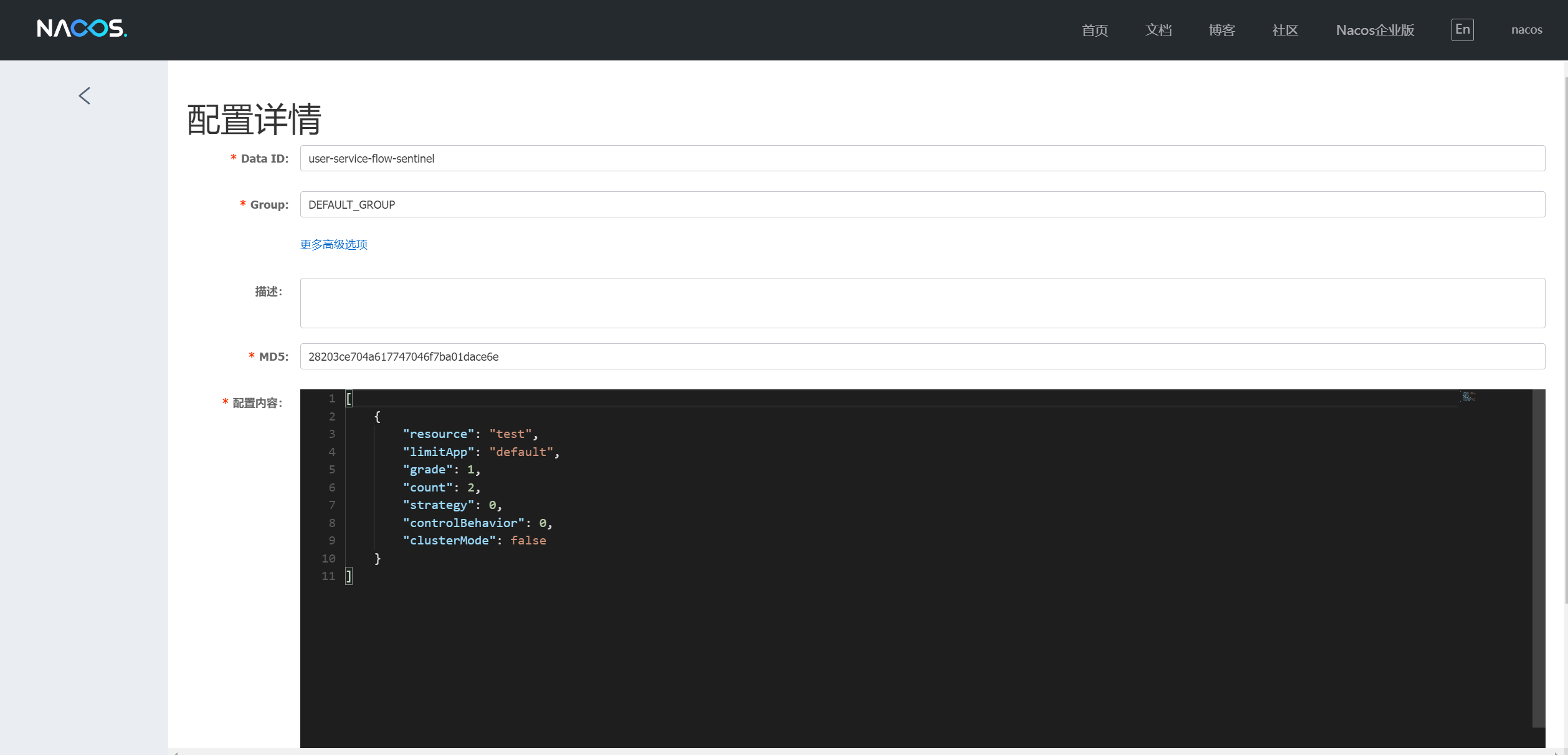Open the 首页 home menu item
Screen dimensions: 1568x755
coord(1095,30)
